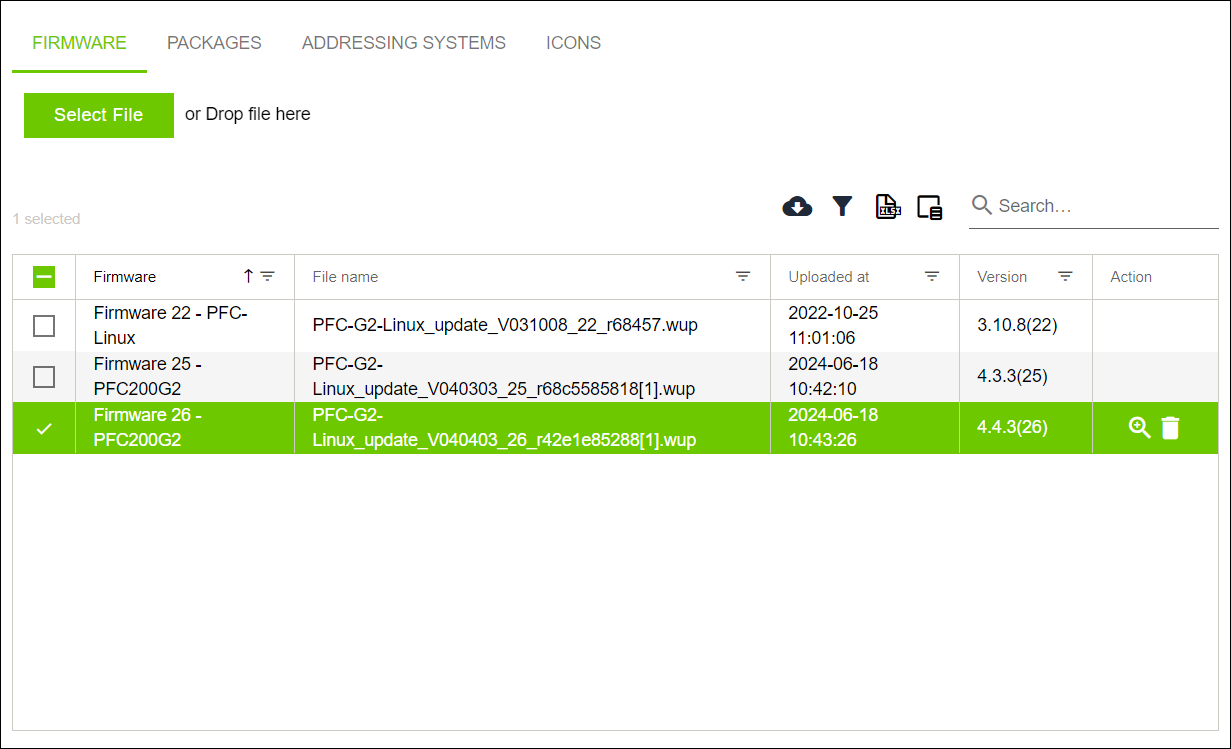Click the cloud download icon
This screenshot has height=749, width=1231.
(x=797, y=207)
